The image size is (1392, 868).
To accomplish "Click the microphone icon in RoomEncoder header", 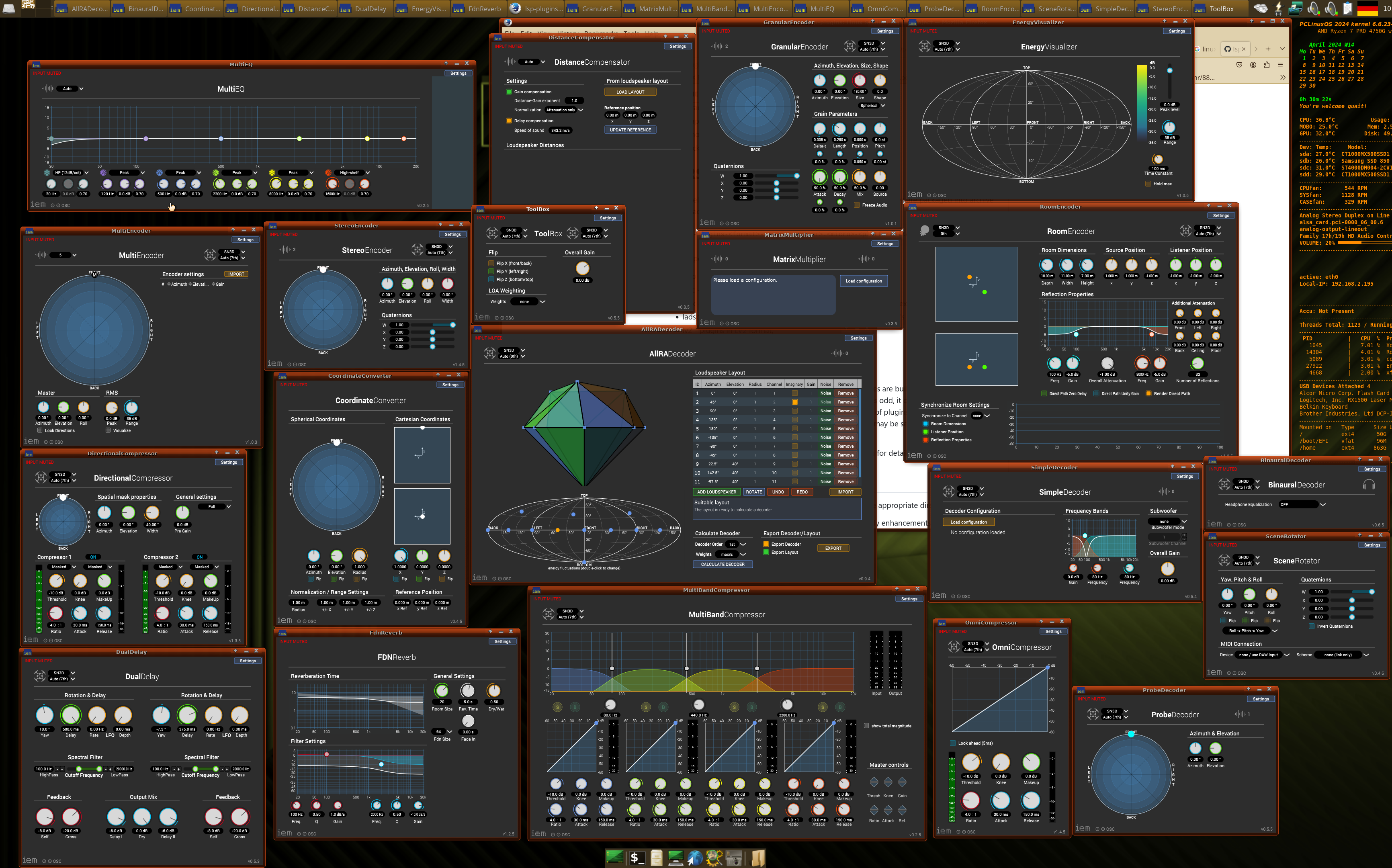I will (x=924, y=231).
